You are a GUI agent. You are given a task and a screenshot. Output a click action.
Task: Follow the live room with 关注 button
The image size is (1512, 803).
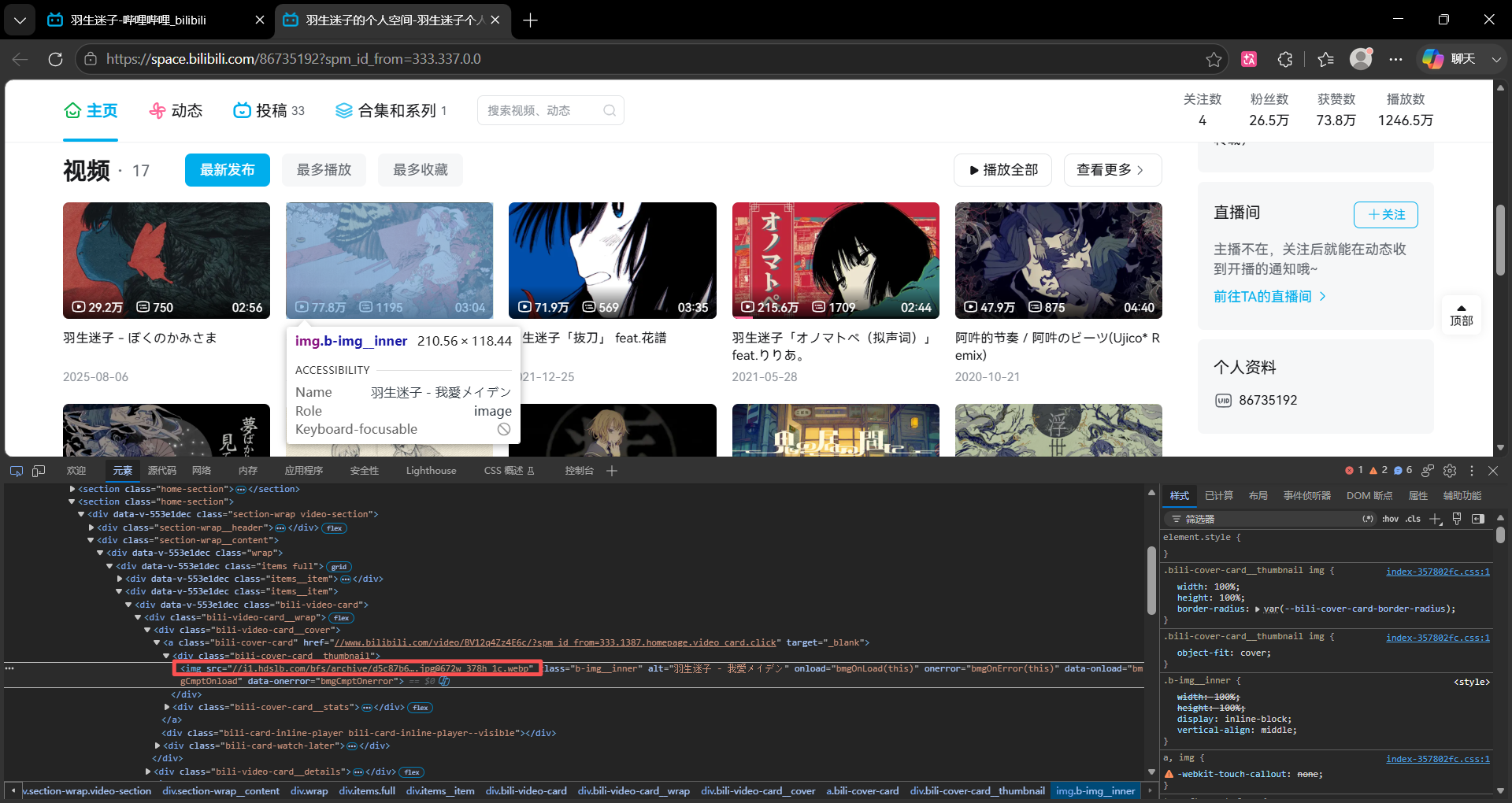tap(1386, 214)
